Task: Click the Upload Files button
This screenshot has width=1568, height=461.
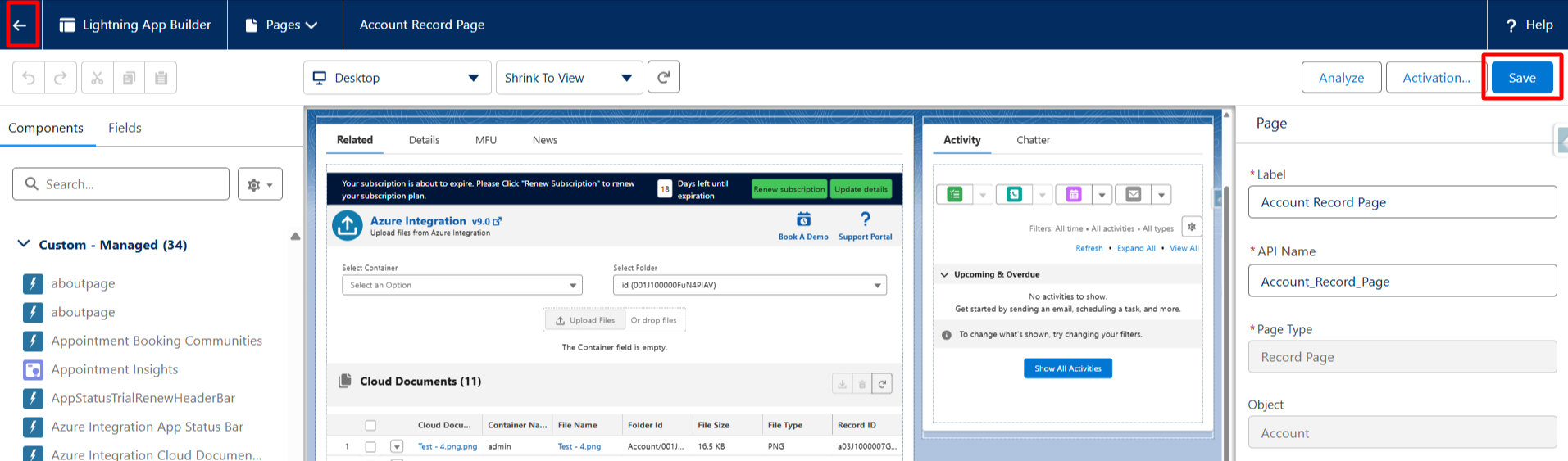Action: [585, 320]
